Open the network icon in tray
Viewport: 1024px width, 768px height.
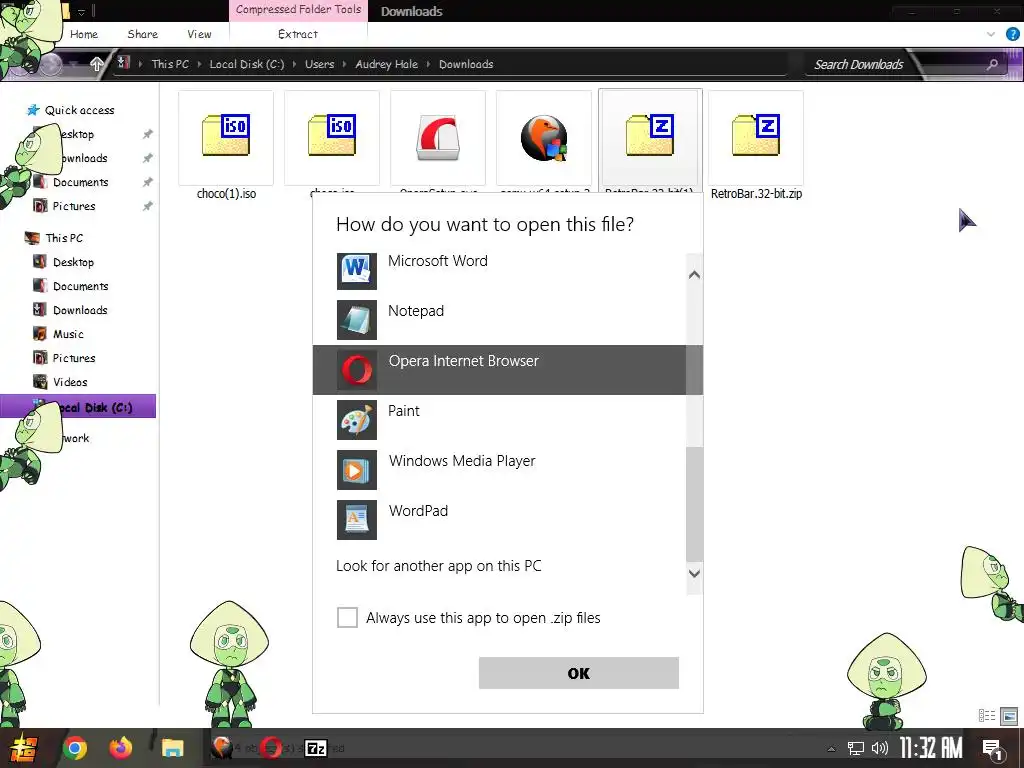pos(855,748)
